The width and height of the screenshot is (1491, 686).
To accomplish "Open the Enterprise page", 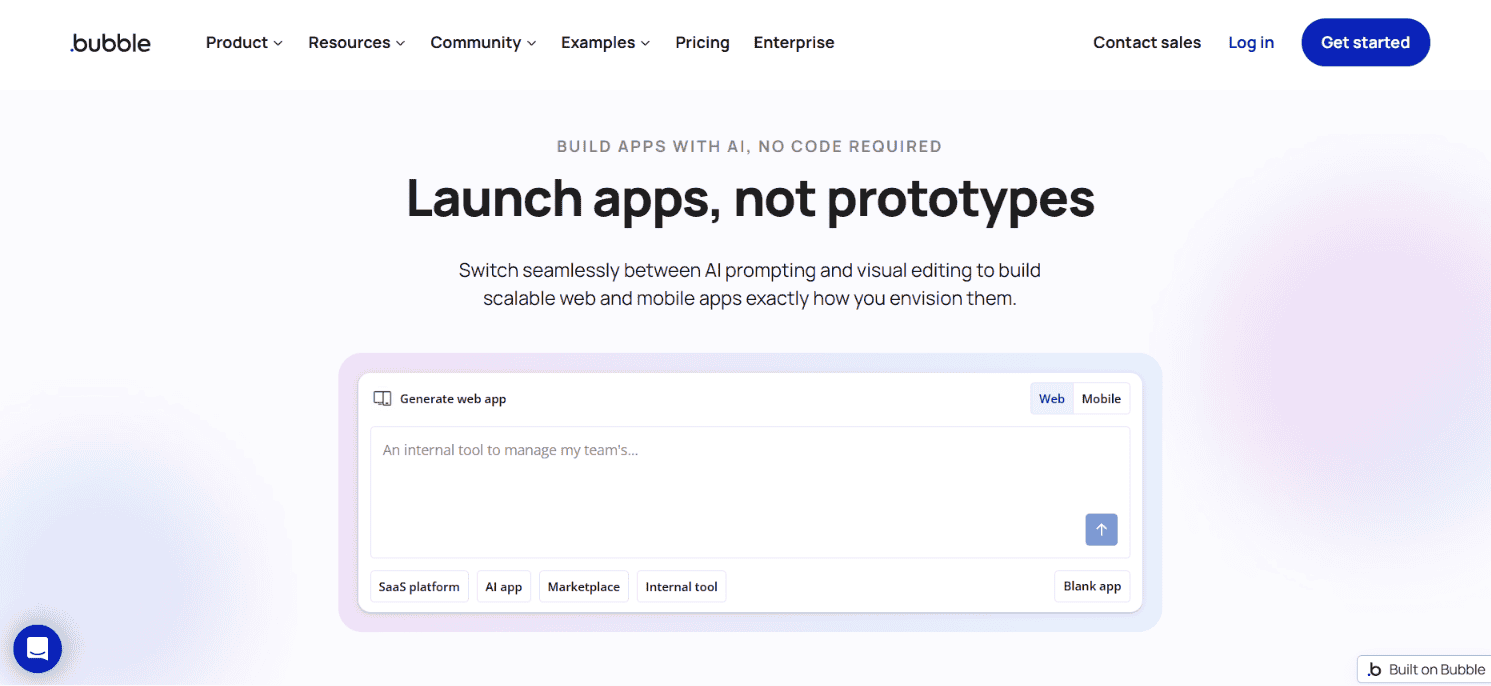I will [x=794, y=43].
